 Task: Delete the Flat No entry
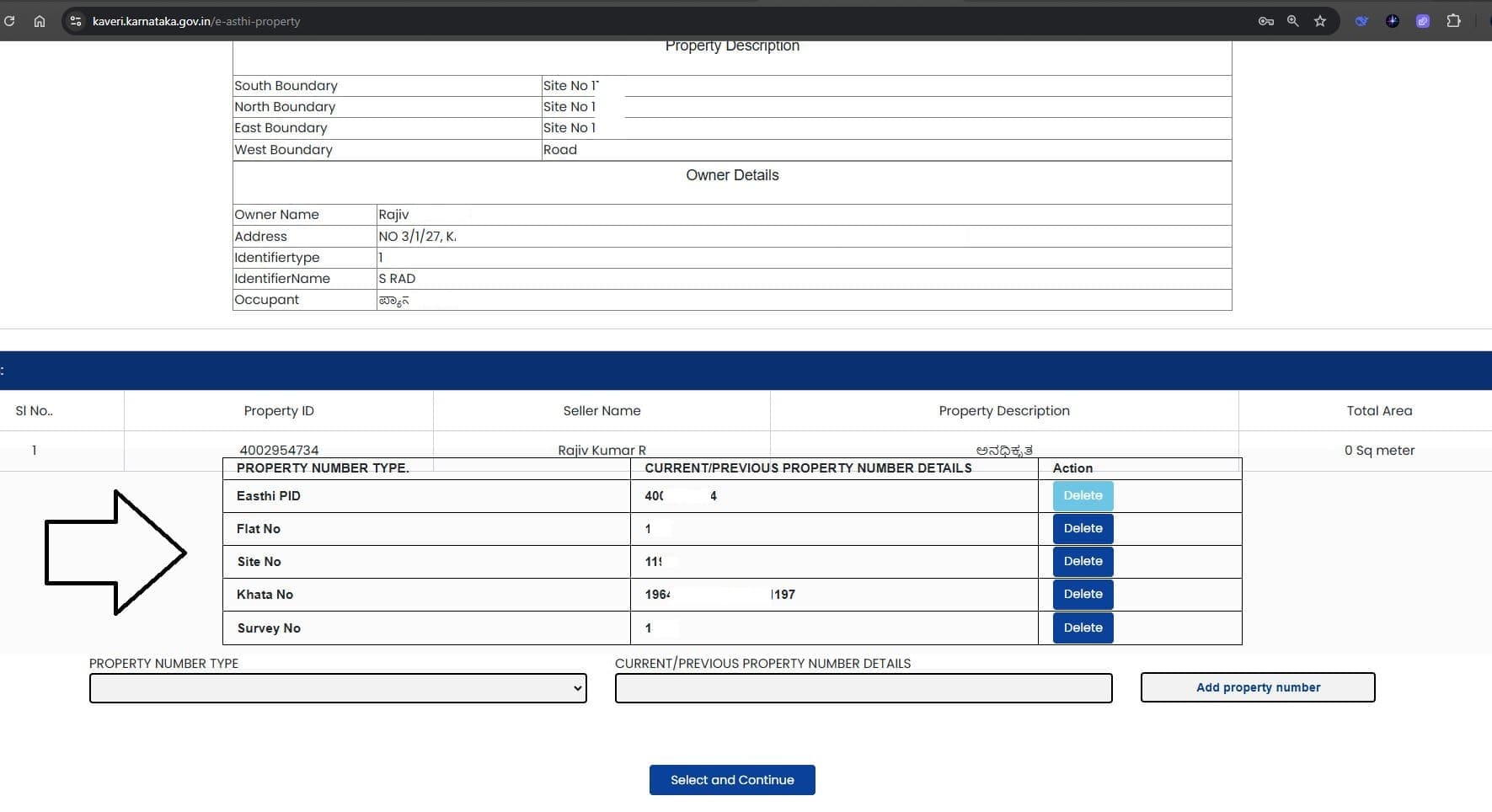[1083, 529]
